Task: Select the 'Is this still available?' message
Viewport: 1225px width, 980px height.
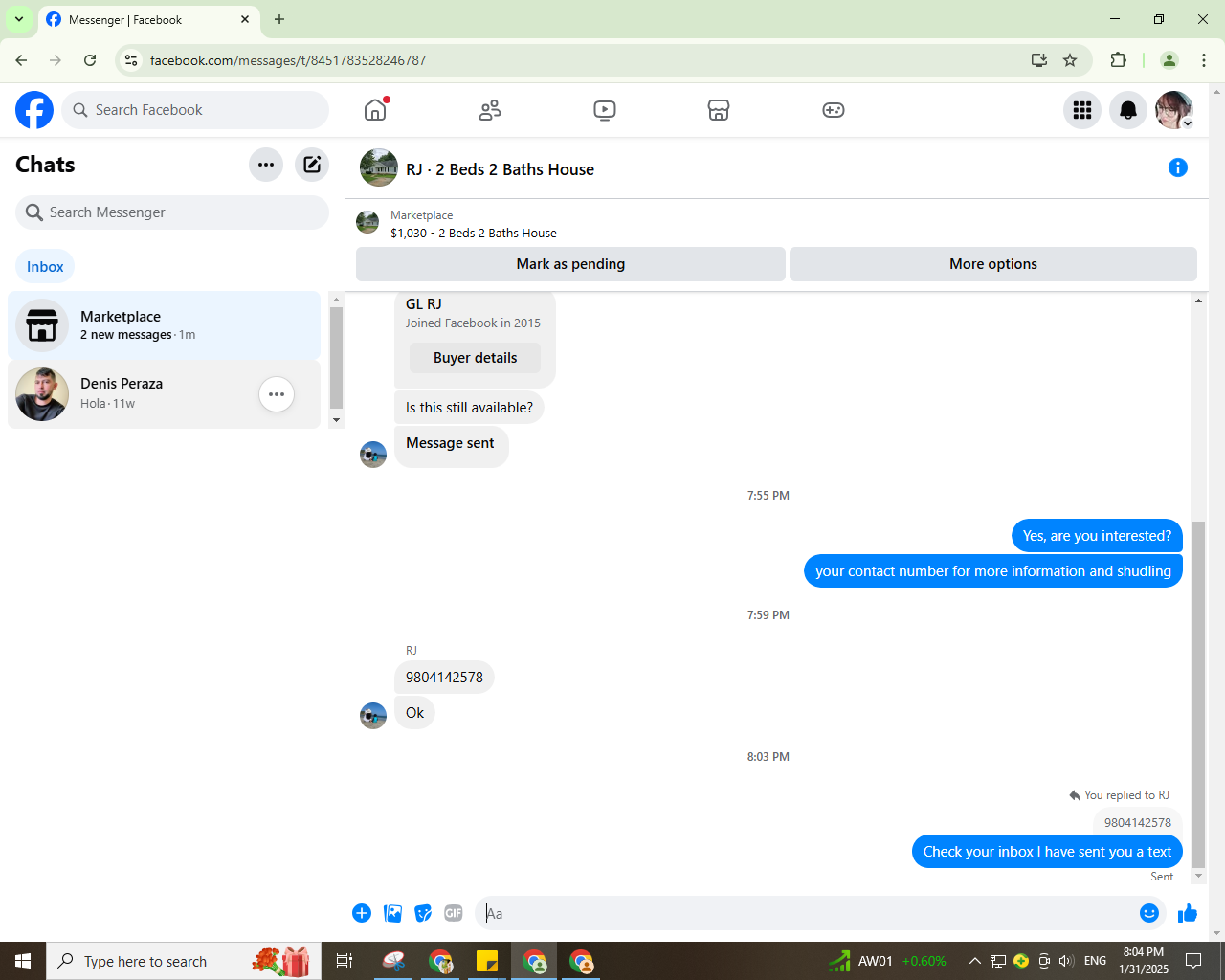Action: tap(469, 408)
